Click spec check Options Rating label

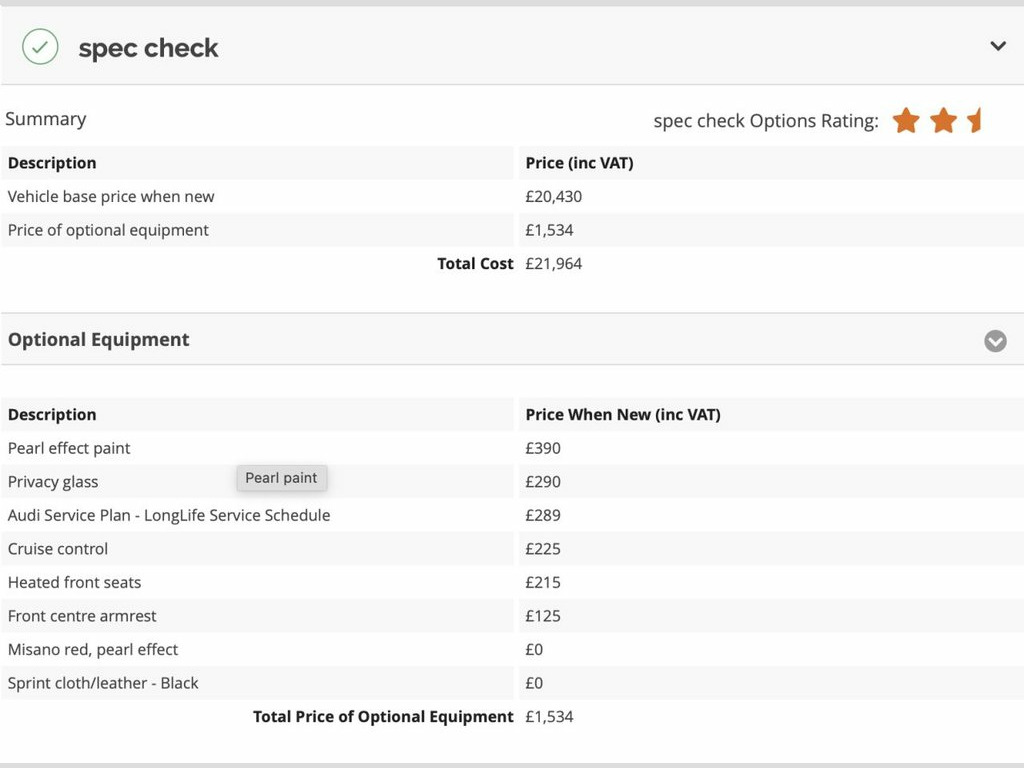(x=765, y=121)
